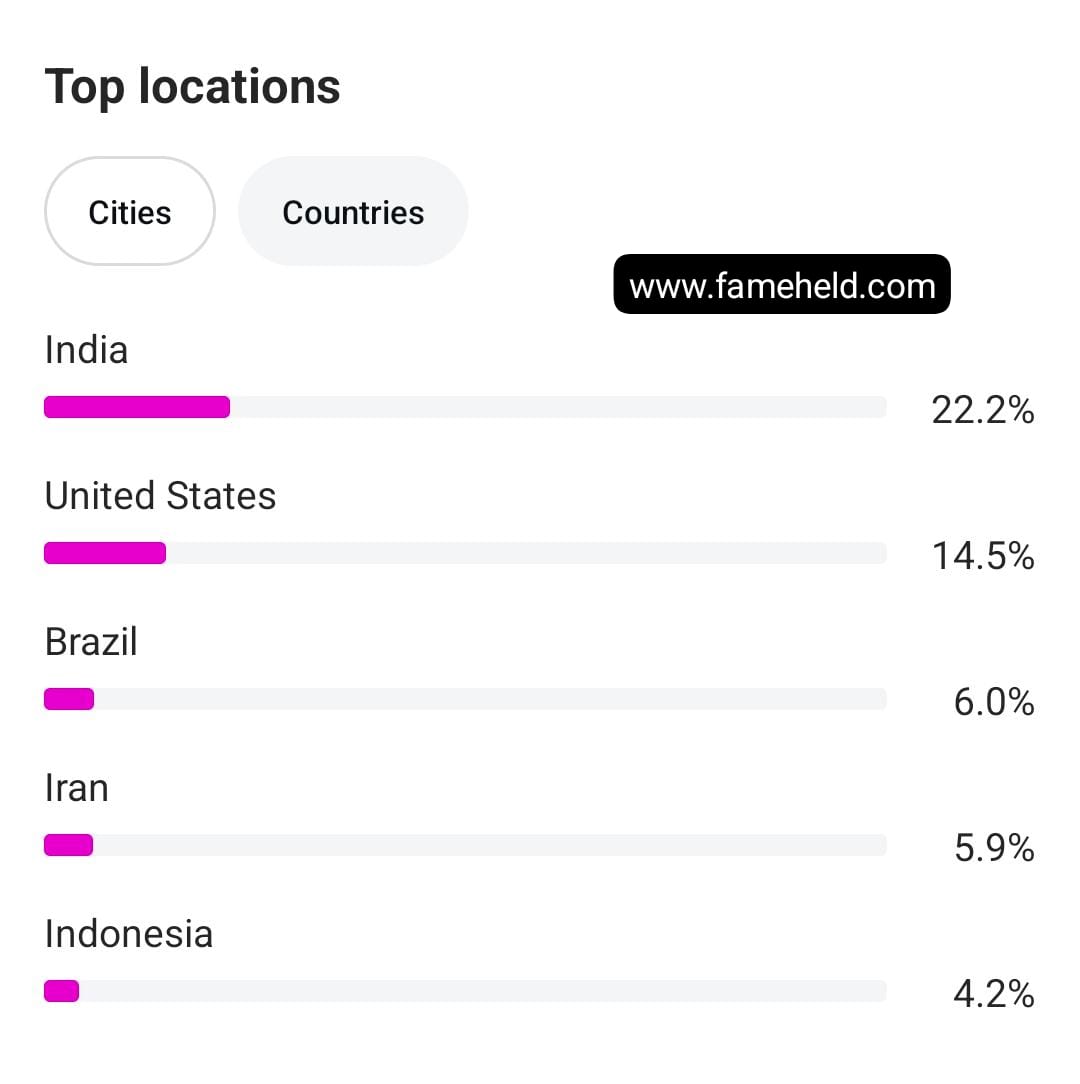Click United States' magenta filled bar
The width and height of the screenshot is (1080, 1084).
click(105, 553)
